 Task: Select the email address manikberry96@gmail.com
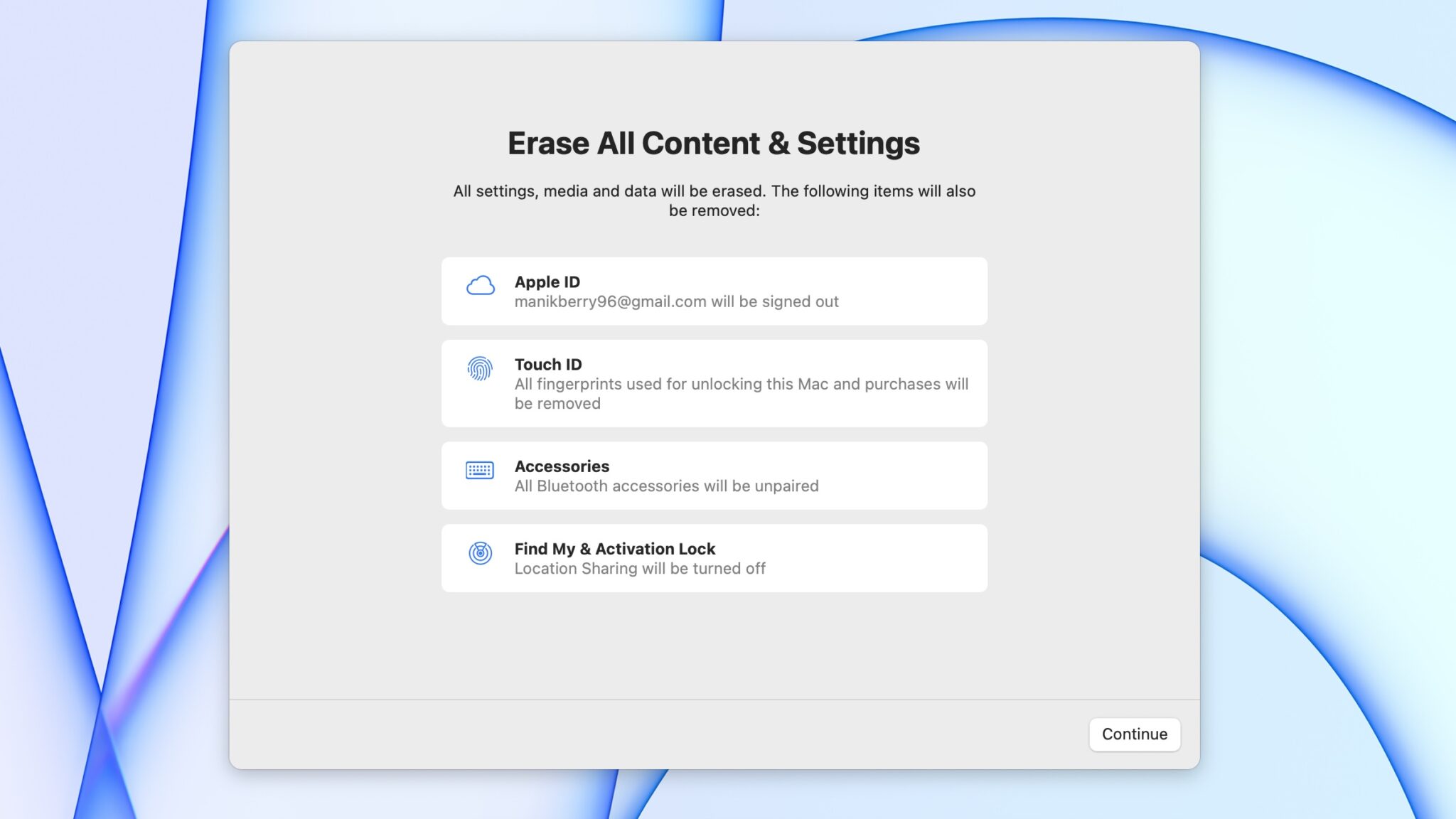[609, 301]
